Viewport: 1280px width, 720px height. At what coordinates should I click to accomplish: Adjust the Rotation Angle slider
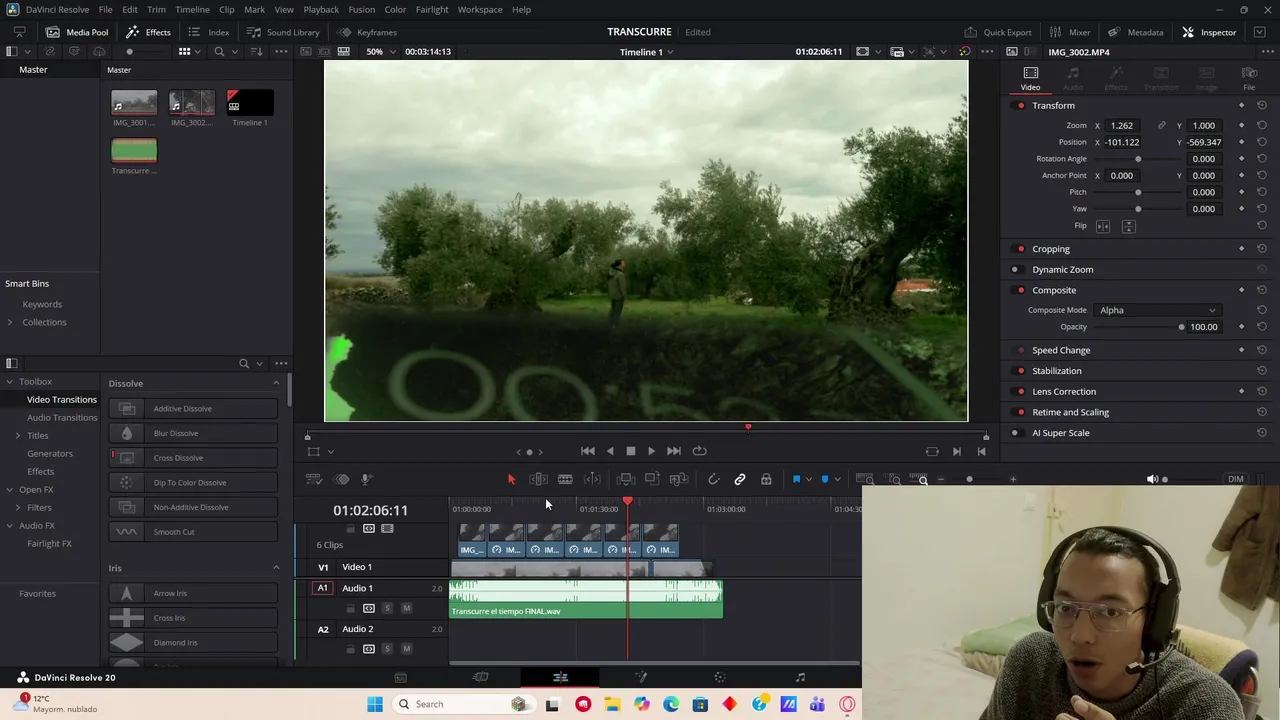pos(1138,159)
